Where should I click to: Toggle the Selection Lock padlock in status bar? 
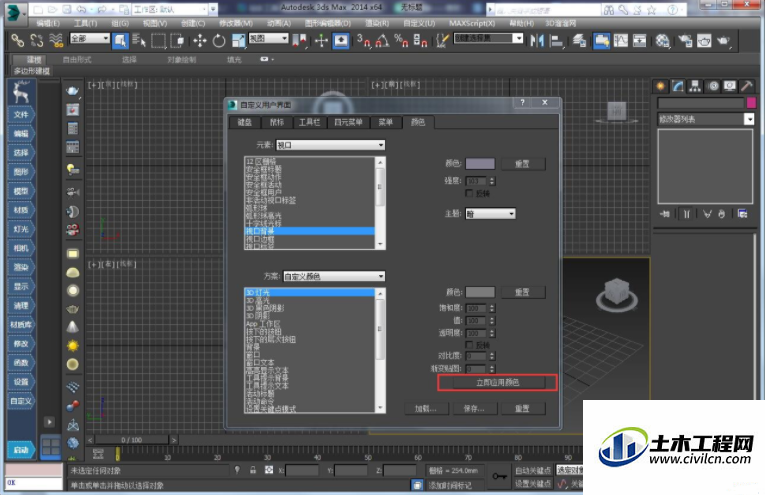(253, 470)
